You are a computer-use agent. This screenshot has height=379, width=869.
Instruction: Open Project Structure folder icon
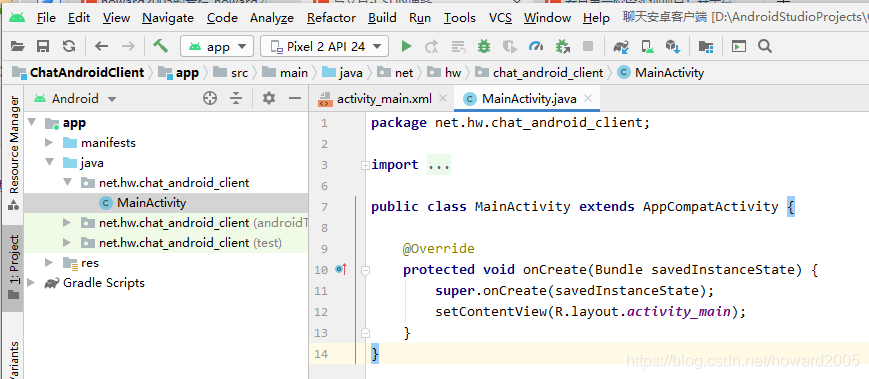pos(706,47)
